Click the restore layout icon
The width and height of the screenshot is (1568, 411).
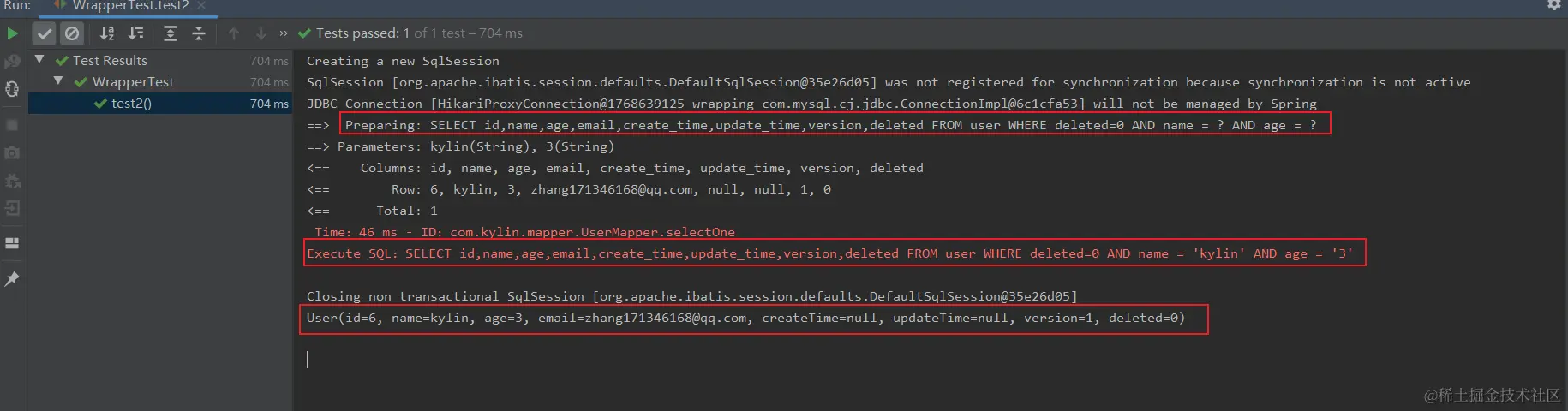pyautogui.click(x=12, y=243)
